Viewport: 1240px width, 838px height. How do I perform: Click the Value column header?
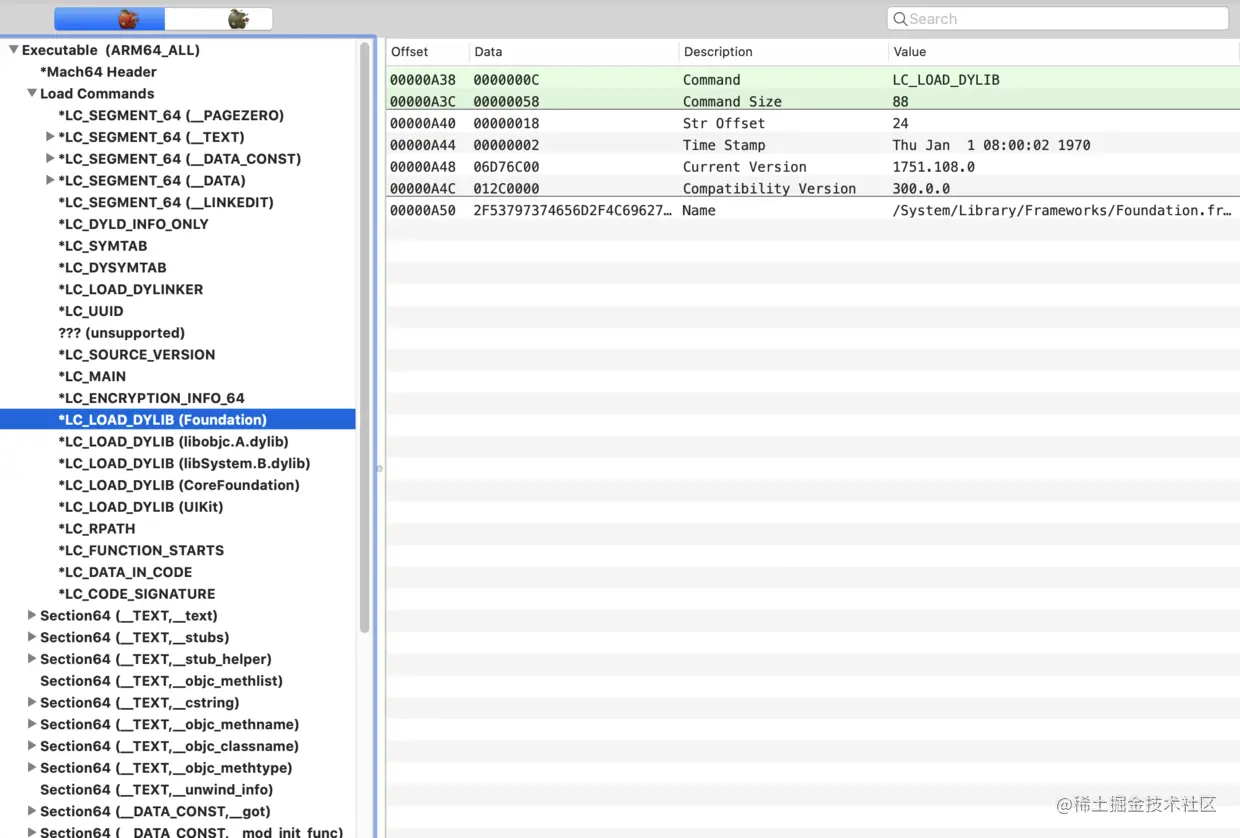pos(1064,52)
